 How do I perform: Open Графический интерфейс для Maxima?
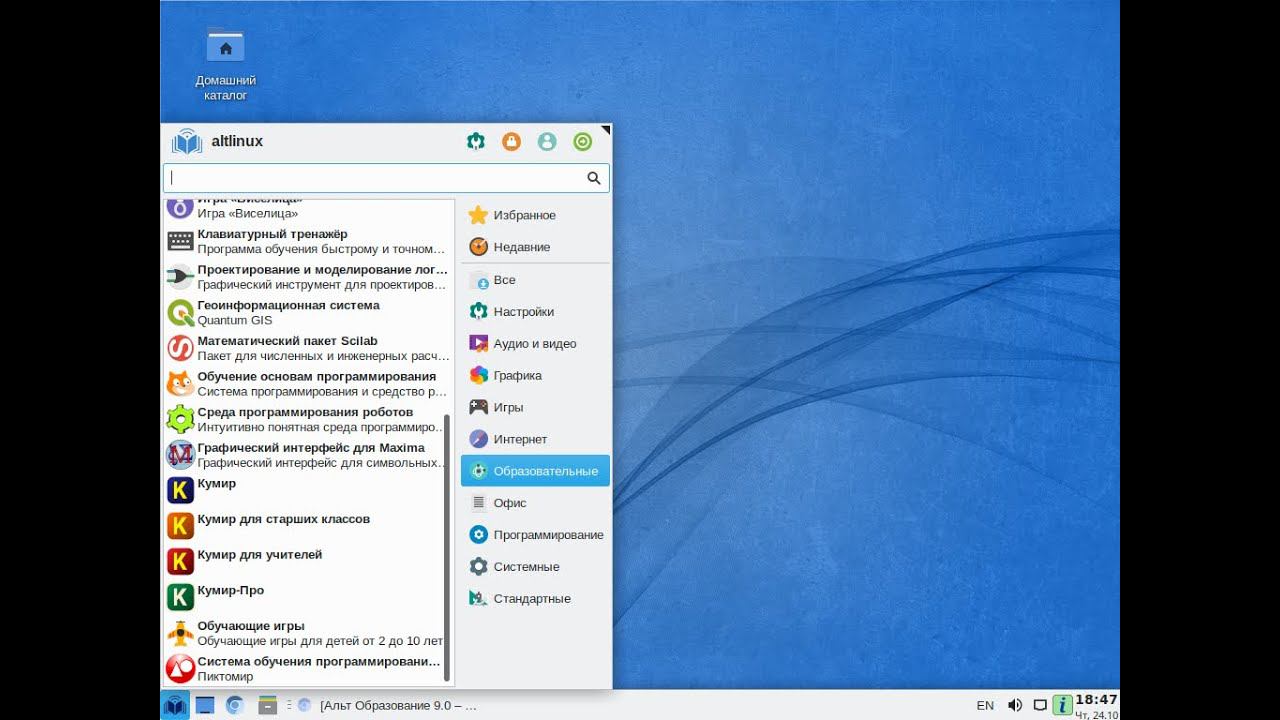click(x=307, y=455)
